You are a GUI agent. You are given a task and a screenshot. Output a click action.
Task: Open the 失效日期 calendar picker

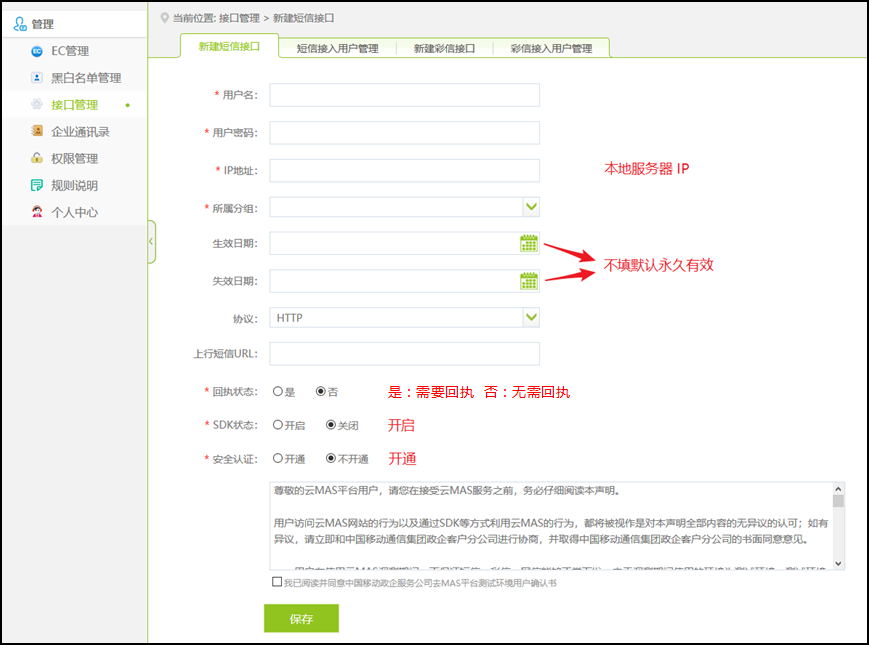(529, 281)
